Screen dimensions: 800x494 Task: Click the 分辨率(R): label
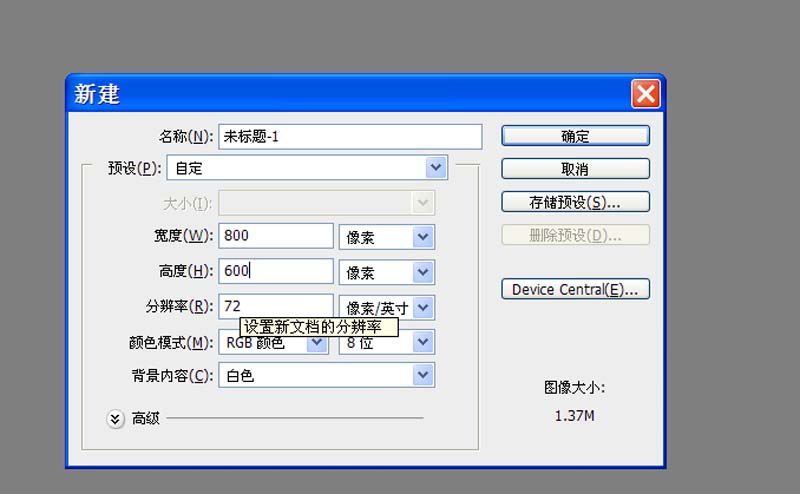[x=179, y=306]
